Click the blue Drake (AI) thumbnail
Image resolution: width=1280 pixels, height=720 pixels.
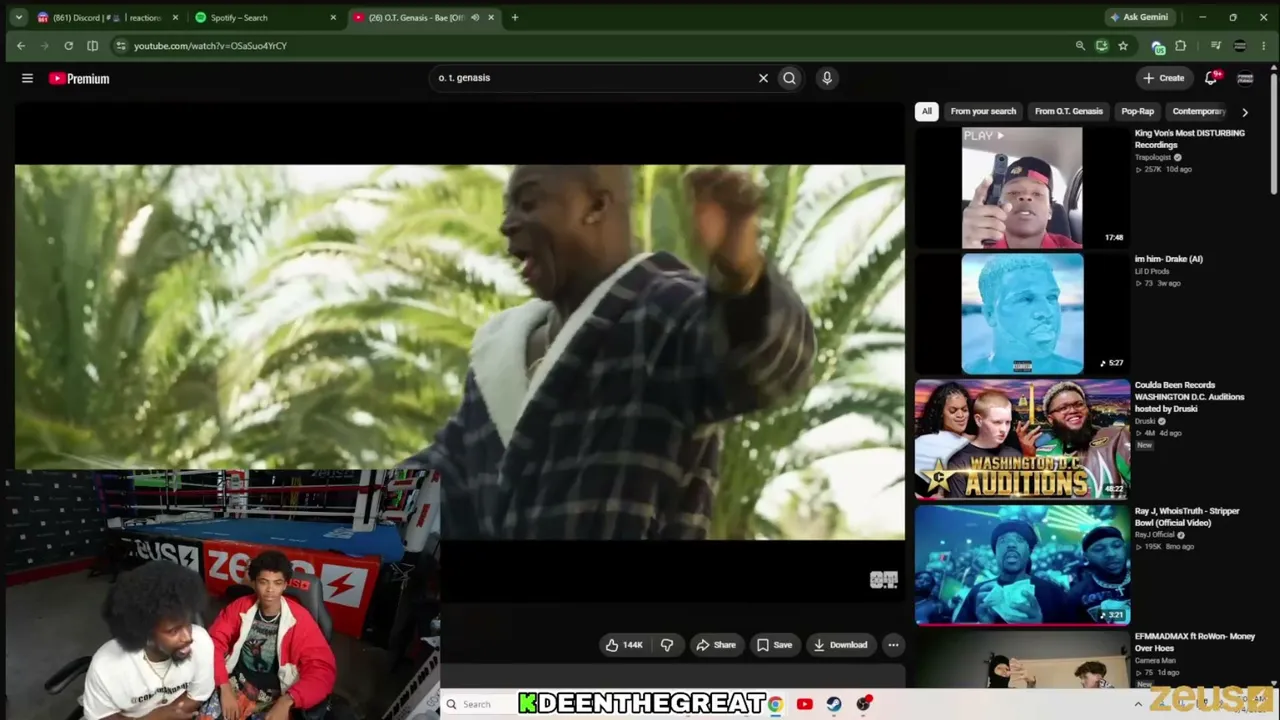1022,313
